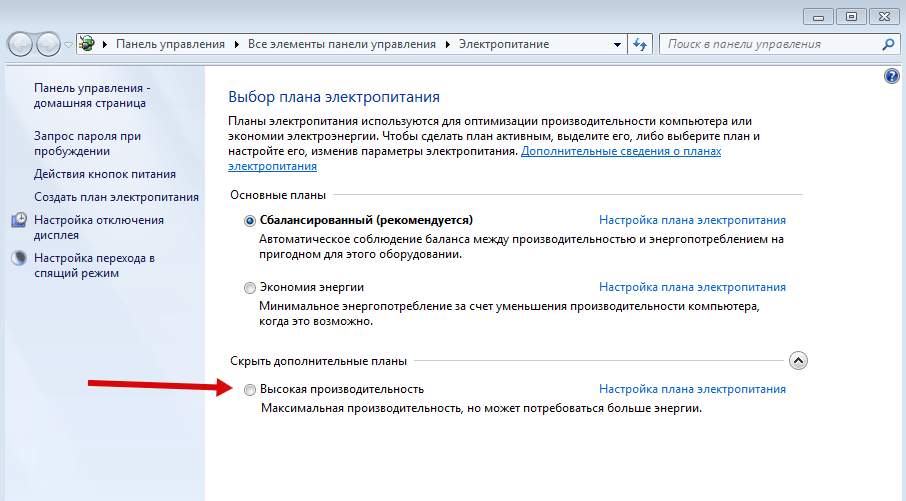Open Help via the blue question mark icon
Image resolution: width=906 pixels, height=501 pixels.
(x=892, y=77)
